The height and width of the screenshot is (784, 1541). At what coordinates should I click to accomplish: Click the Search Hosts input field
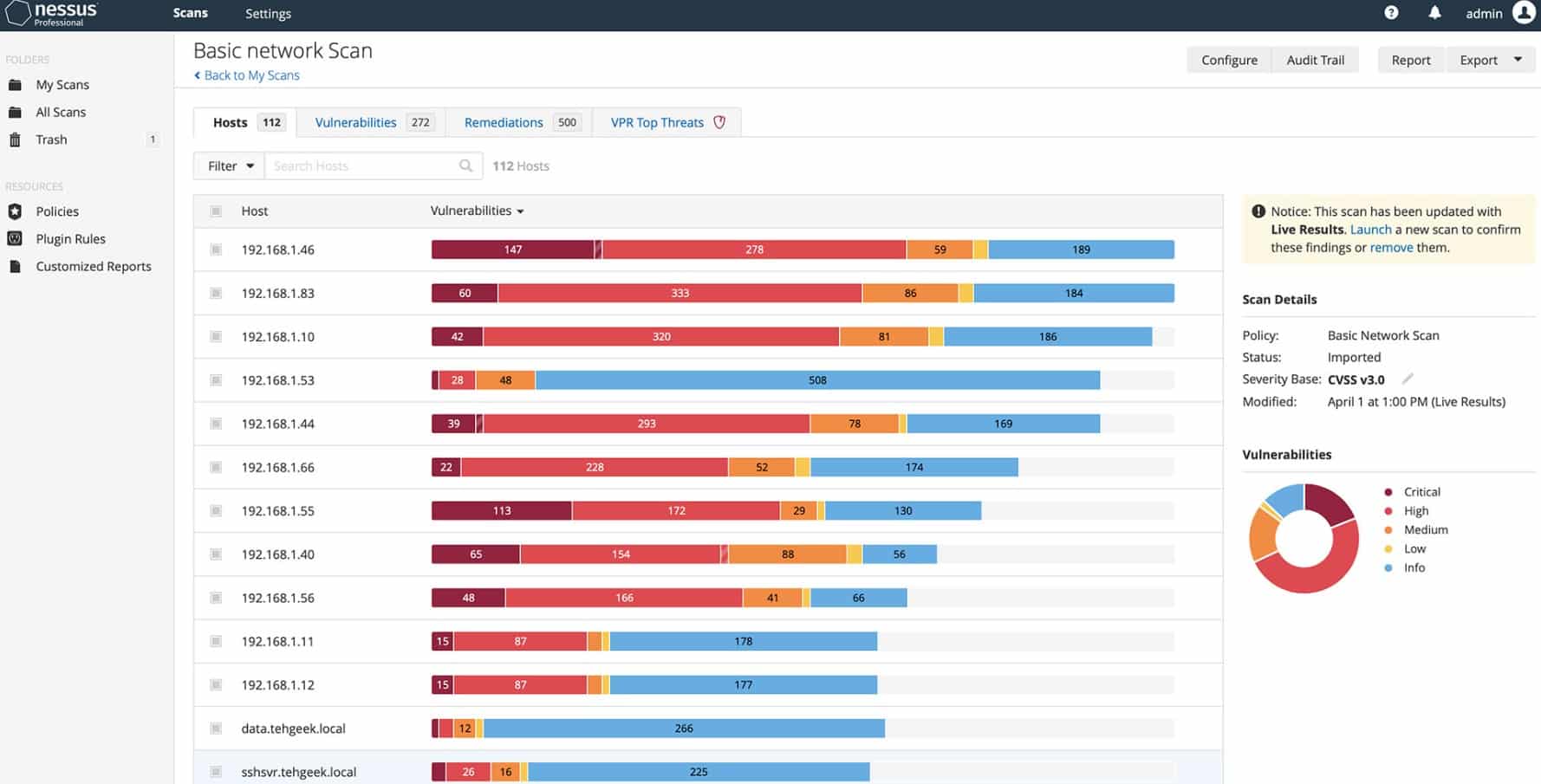[360, 165]
